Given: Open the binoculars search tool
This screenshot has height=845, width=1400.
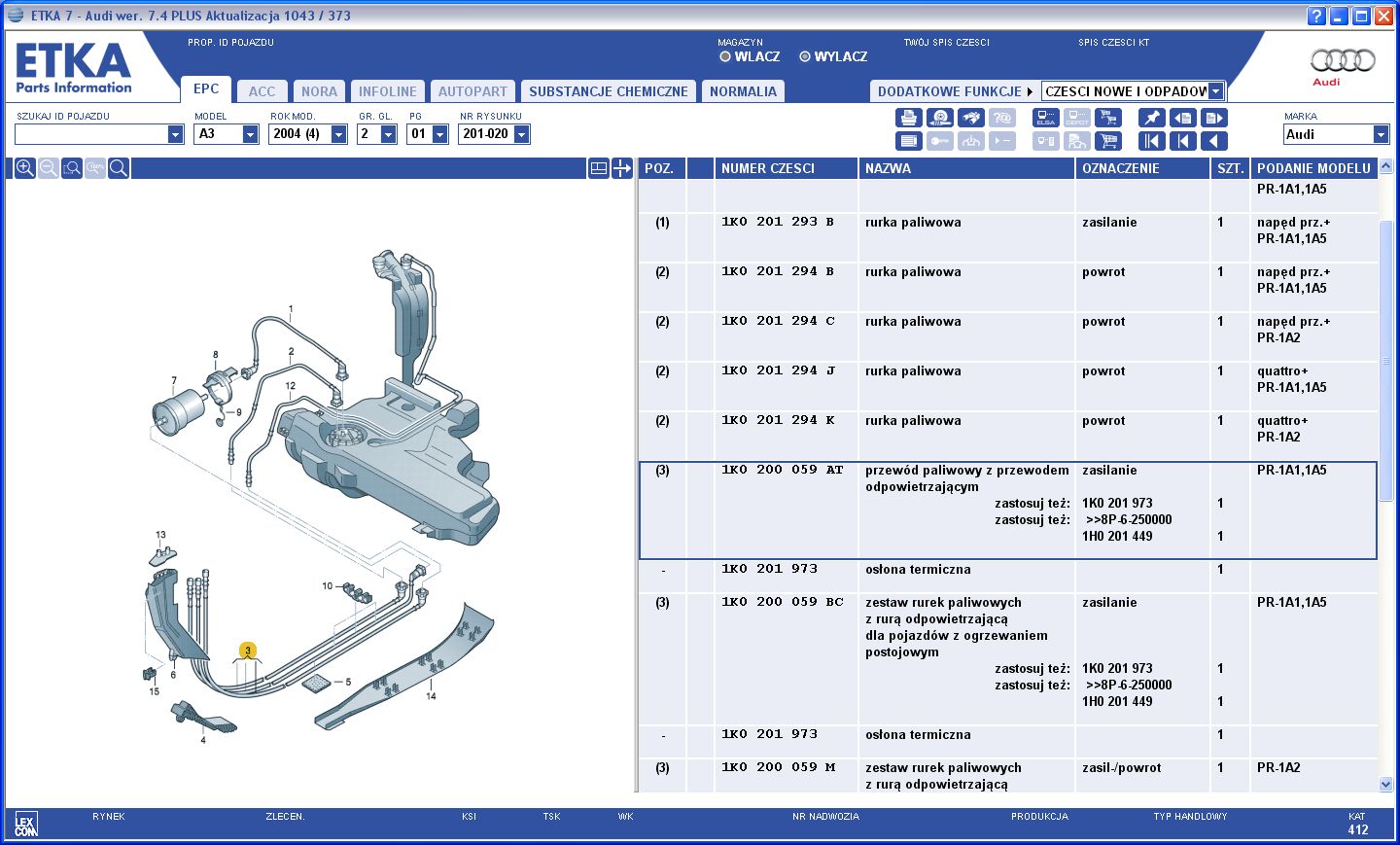Looking at the screenshot, I should point(970,118).
